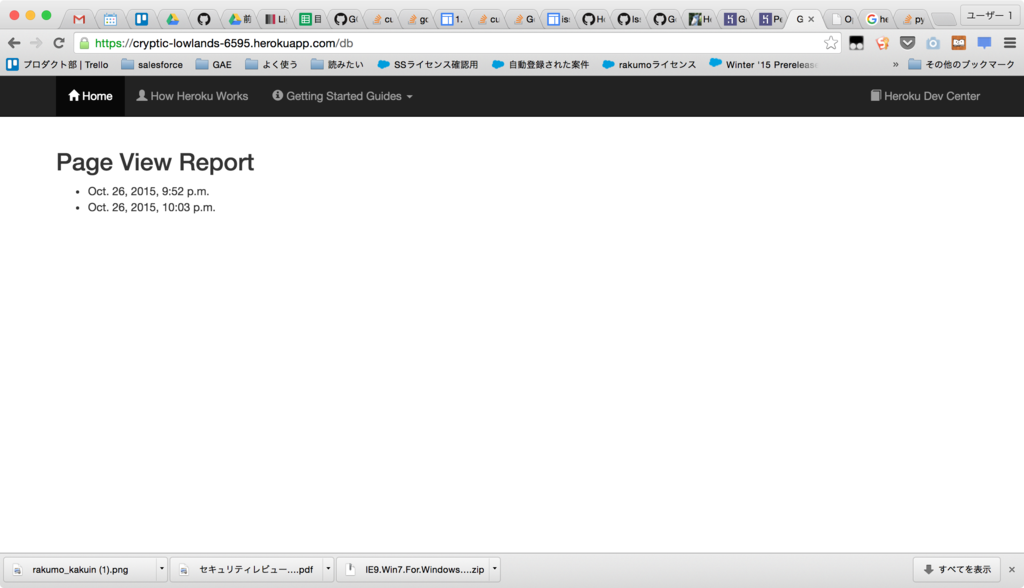The height and width of the screenshot is (588, 1024).
Task: Click the すべてを表示 downloads button
Action: pos(956,569)
